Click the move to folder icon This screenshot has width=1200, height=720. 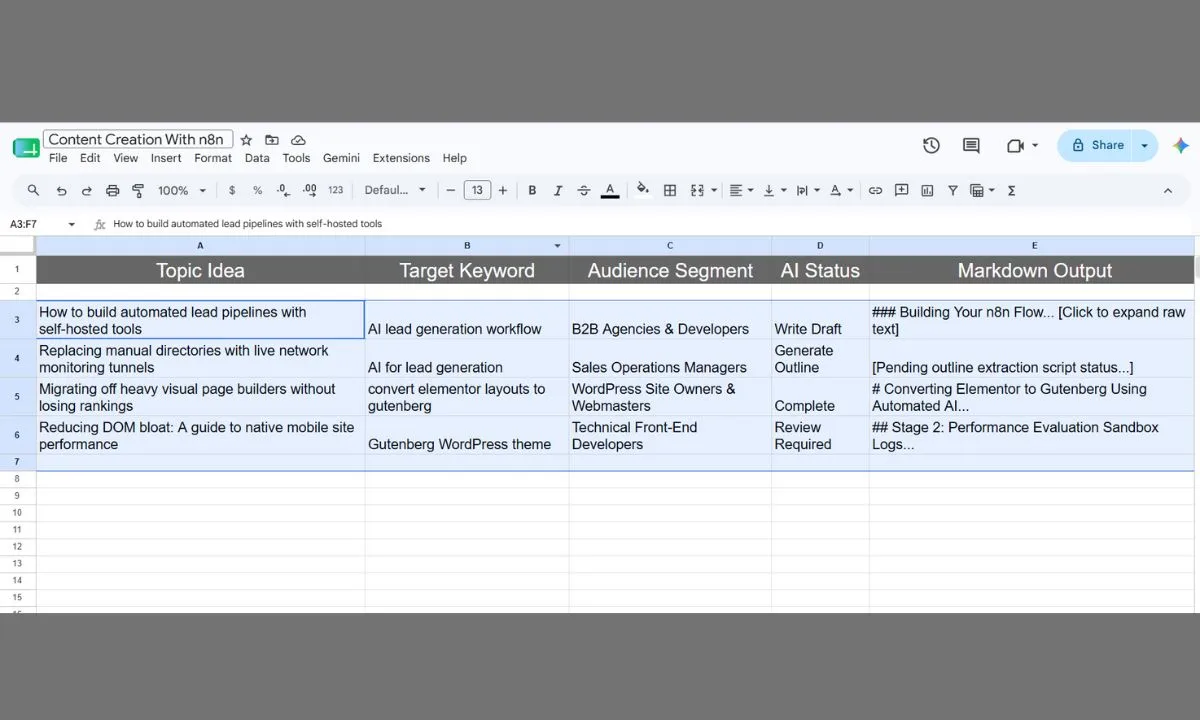click(272, 140)
